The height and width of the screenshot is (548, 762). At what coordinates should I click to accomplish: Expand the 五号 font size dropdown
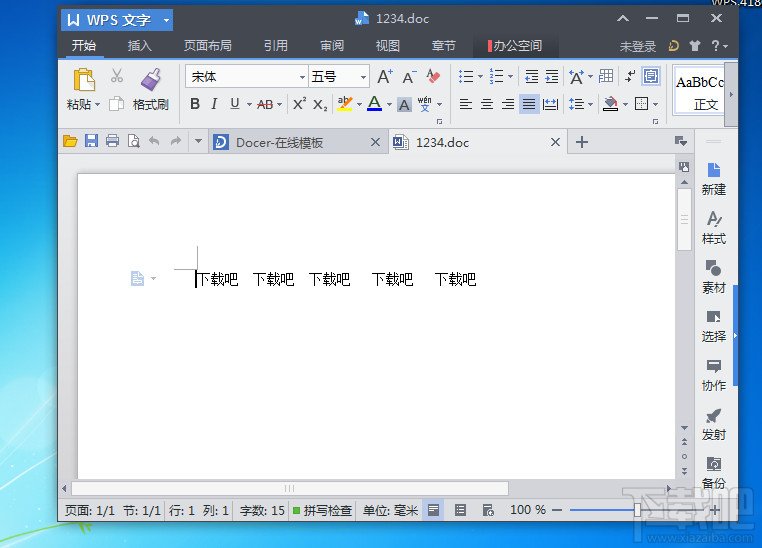click(x=363, y=77)
